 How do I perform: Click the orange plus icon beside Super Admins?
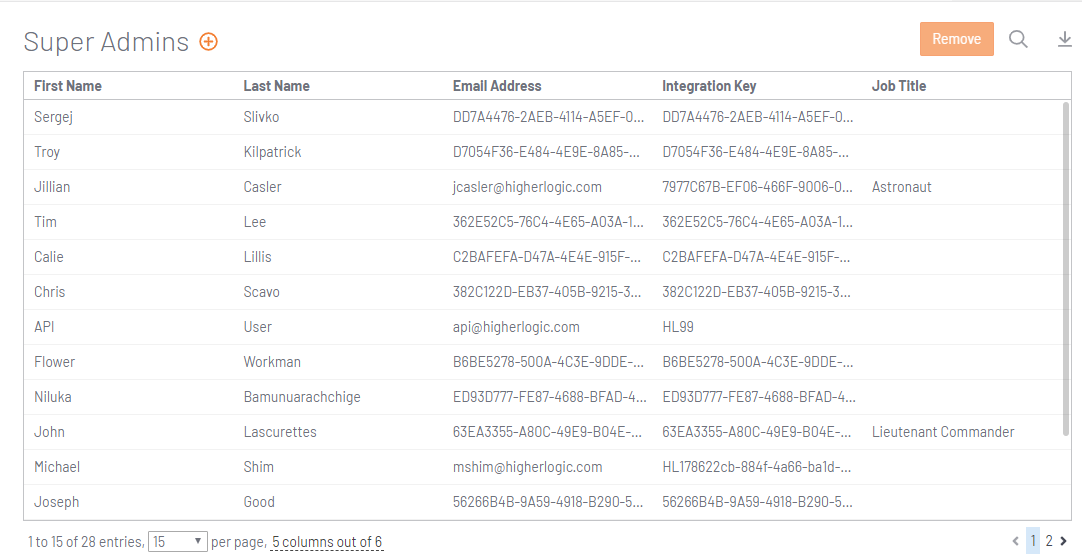[x=208, y=41]
